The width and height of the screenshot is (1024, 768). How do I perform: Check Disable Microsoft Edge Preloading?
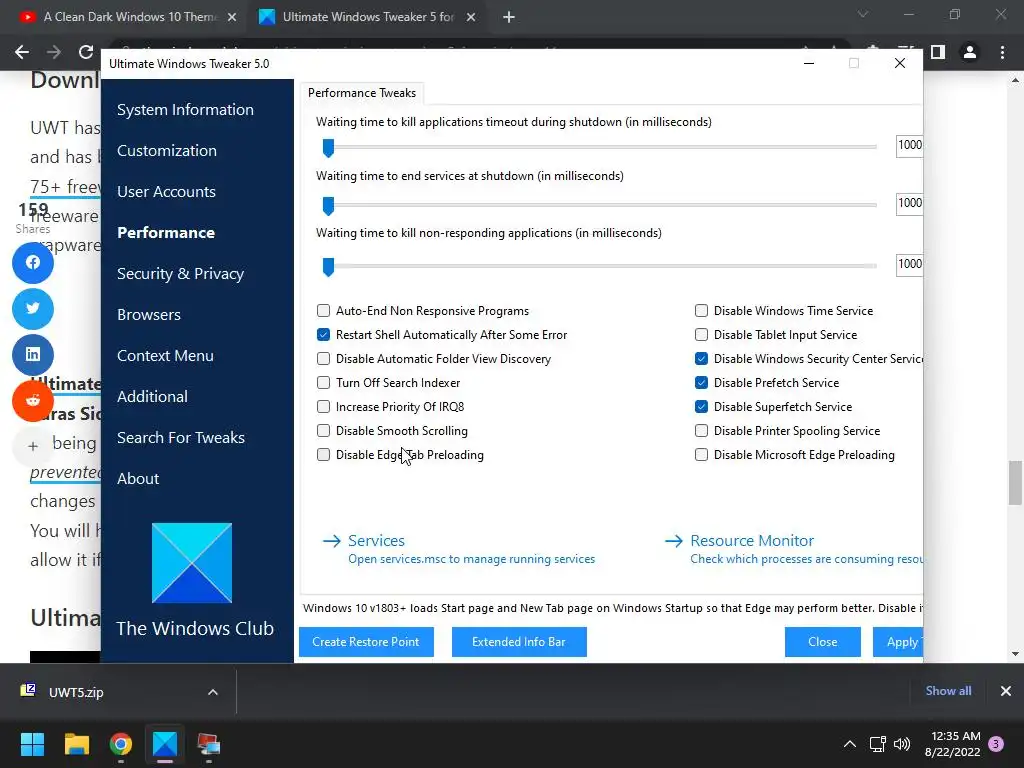tap(701, 455)
